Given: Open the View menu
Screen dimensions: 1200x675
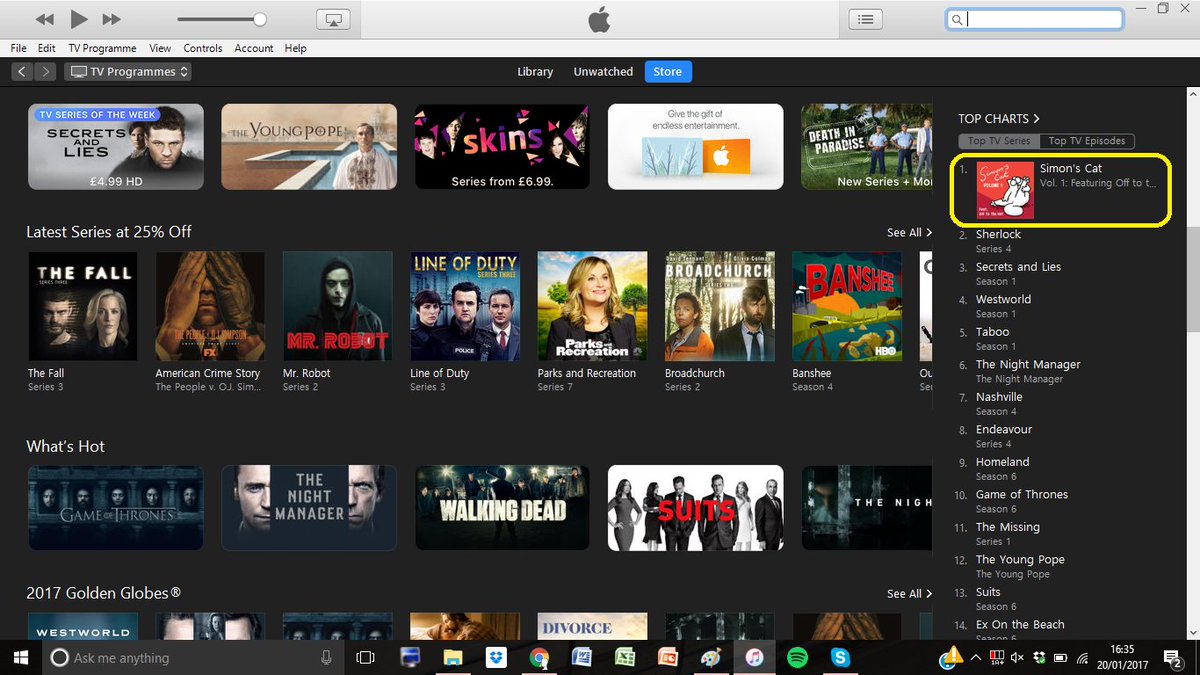Looking at the screenshot, I should 160,48.
